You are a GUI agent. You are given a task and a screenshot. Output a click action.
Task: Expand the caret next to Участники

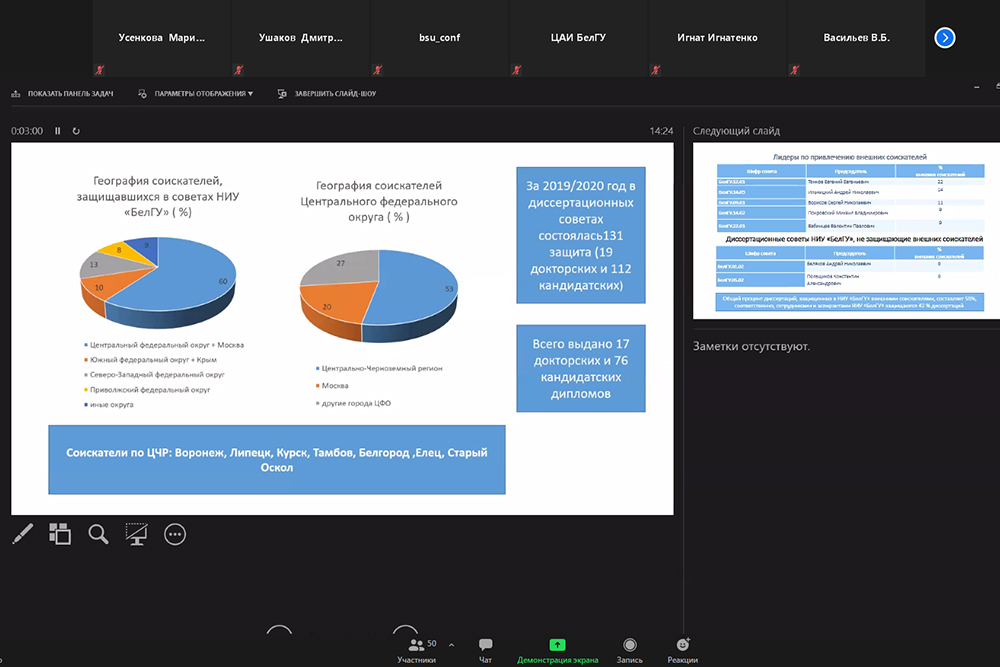tap(451, 645)
